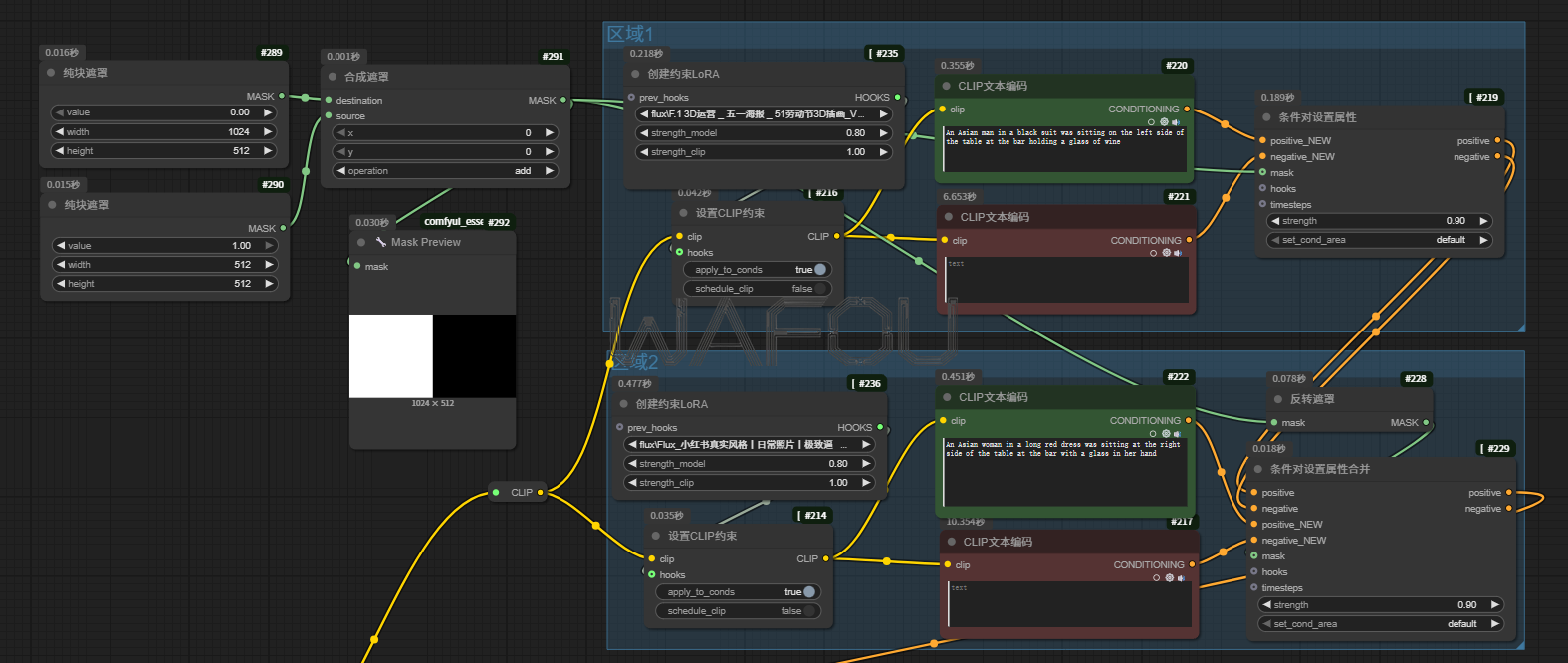Toggle schedule_clip in node #214
This screenshot has height=663, width=1568.
click(x=738, y=611)
